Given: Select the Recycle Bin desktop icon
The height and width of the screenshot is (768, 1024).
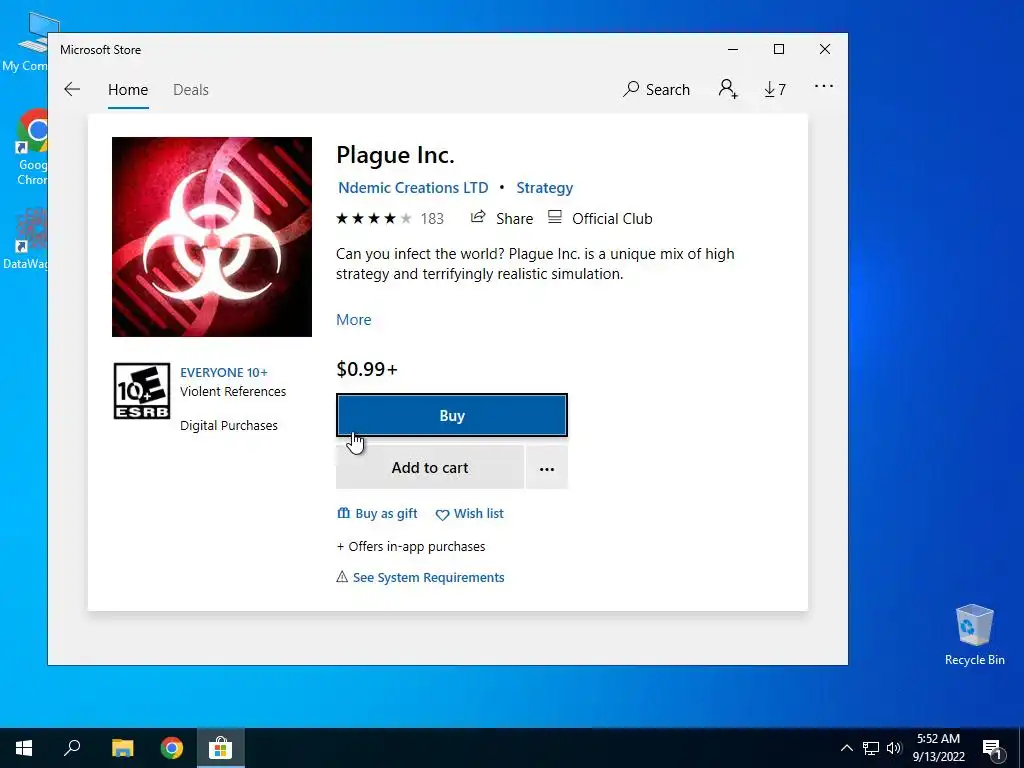Looking at the screenshot, I should [974, 634].
